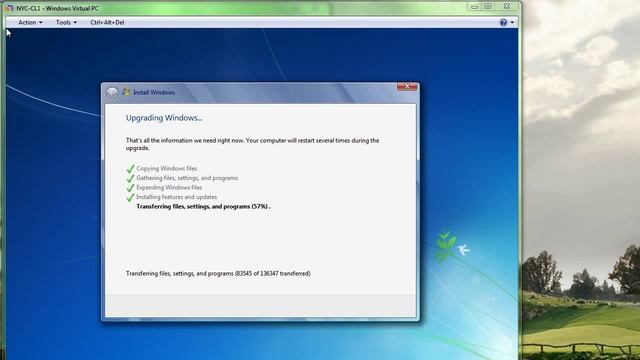The width and height of the screenshot is (640, 360).
Task: Click the Windows flag icon in Install Windows title
Action: point(126,92)
